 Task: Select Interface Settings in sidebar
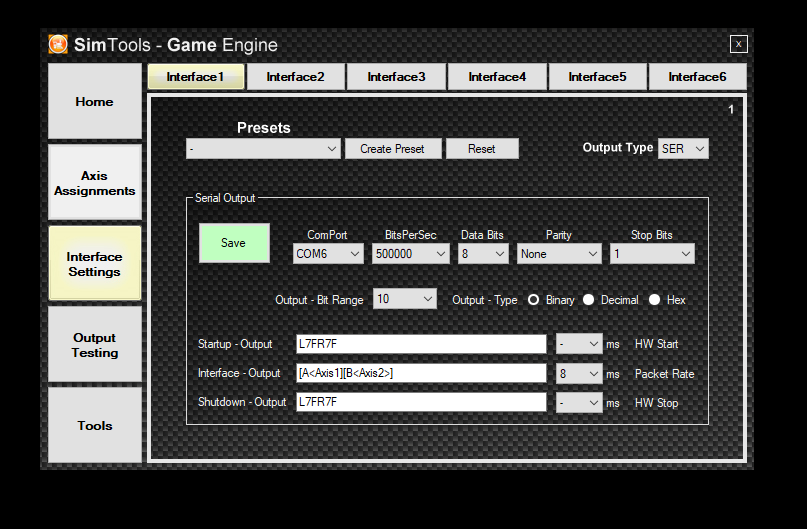click(95, 263)
